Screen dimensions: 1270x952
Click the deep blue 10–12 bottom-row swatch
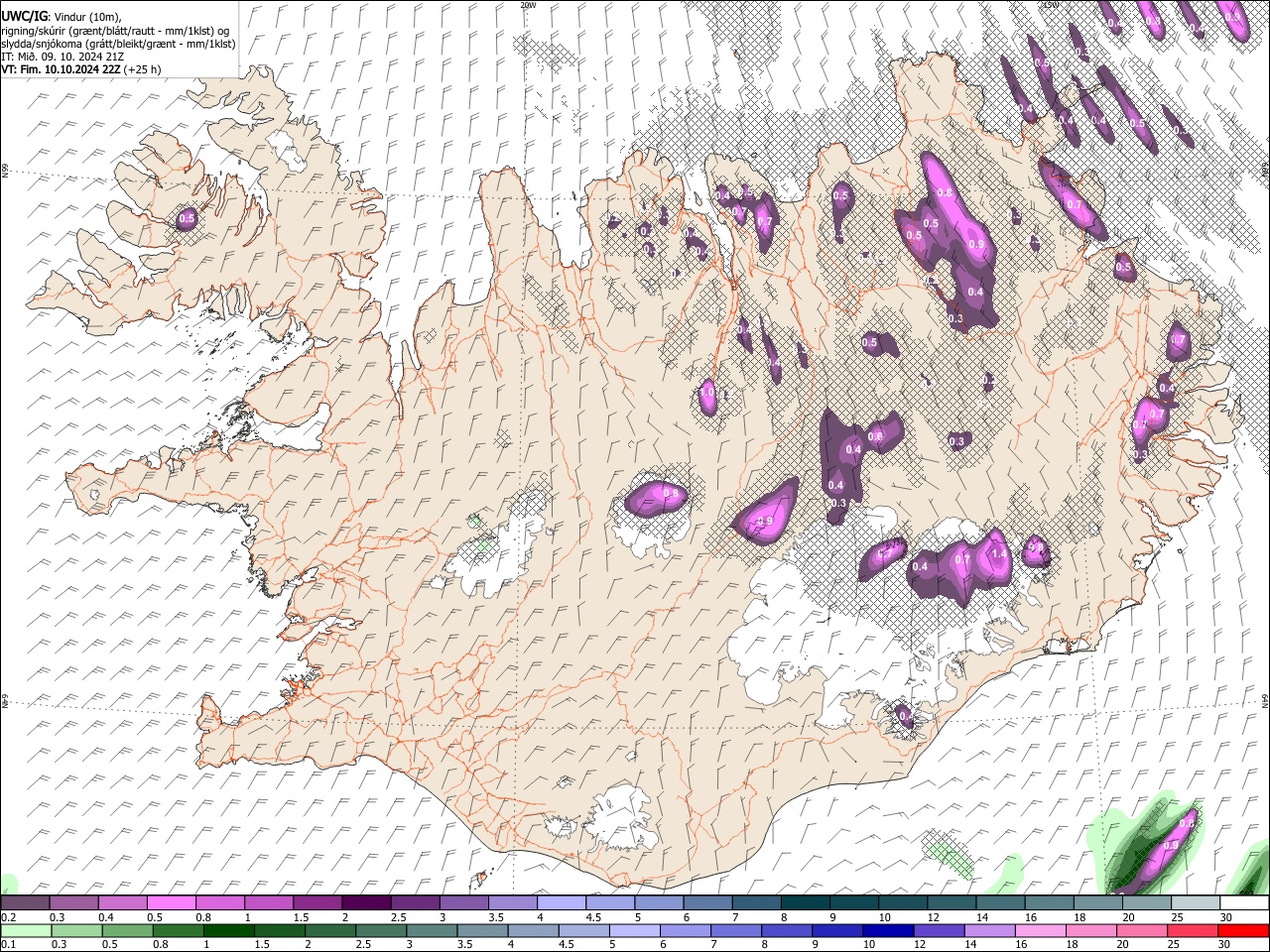click(x=888, y=930)
